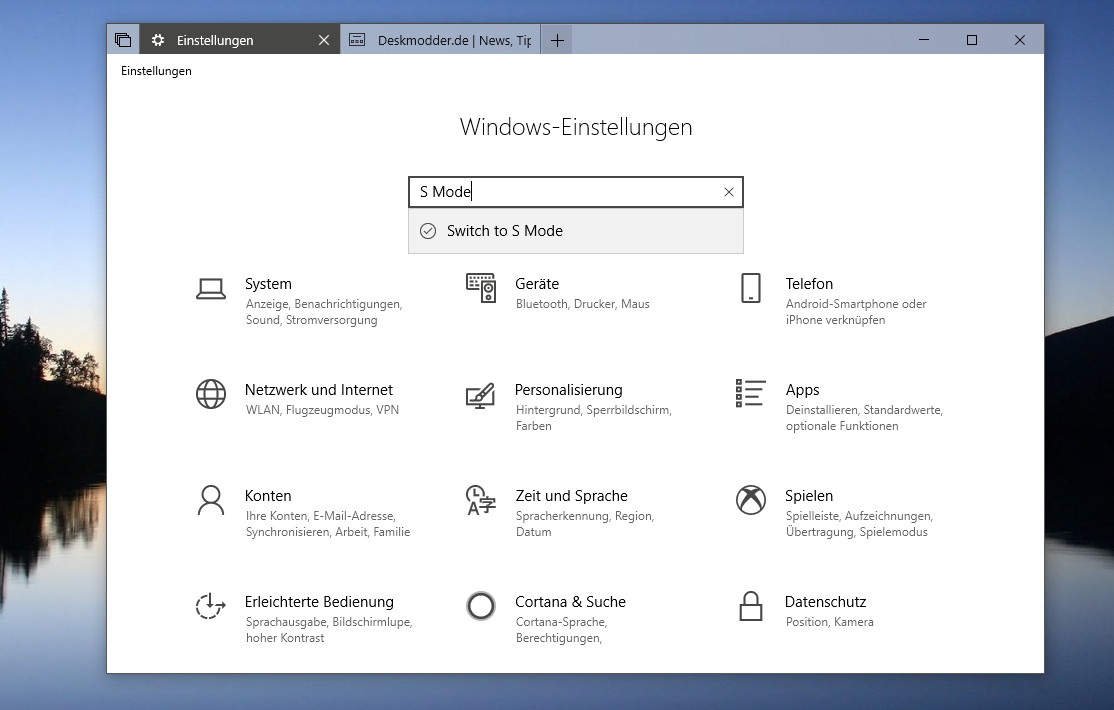Open the Zeit und Sprache heading
This screenshot has width=1114, height=710.
click(571, 495)
